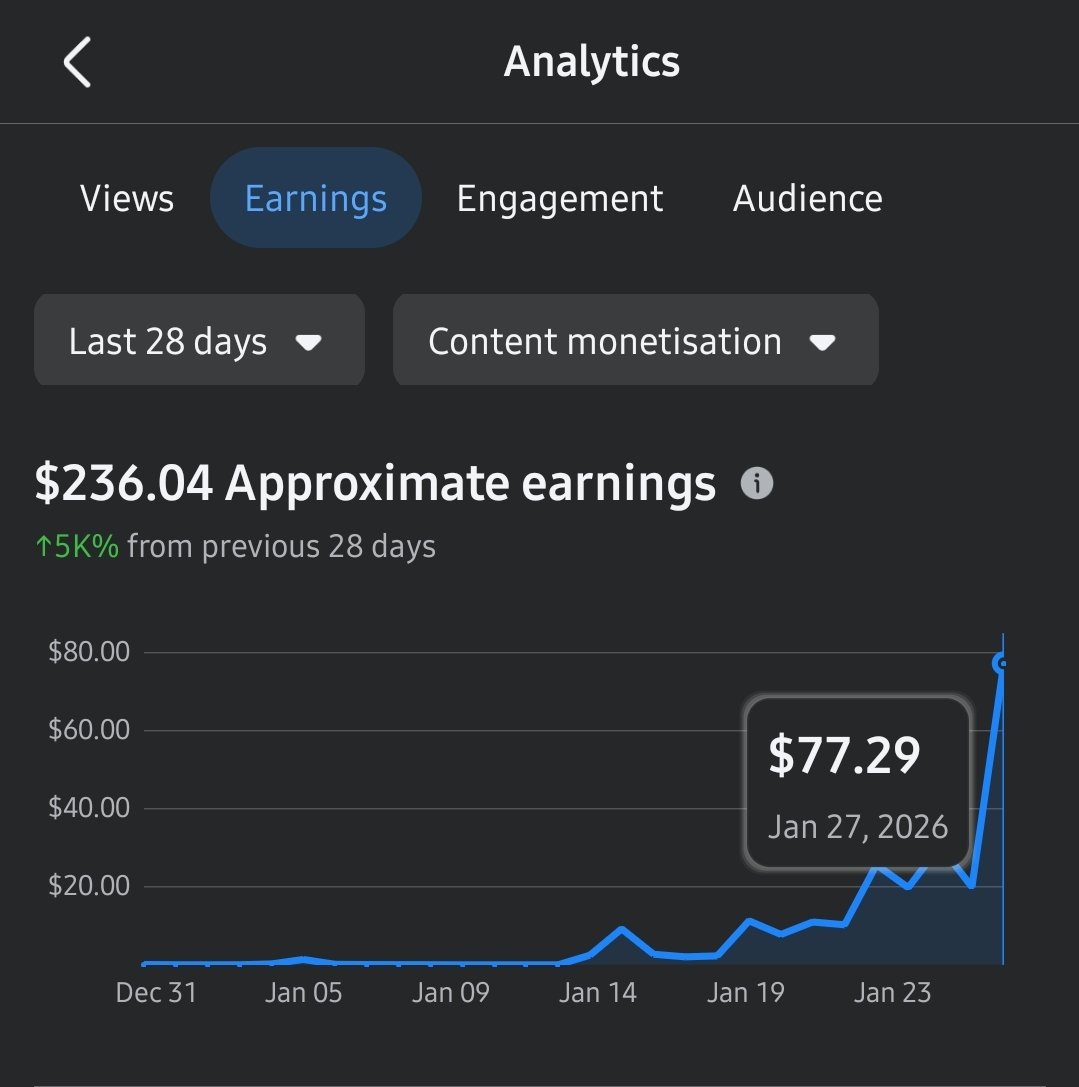Screen dimensions: 1079x1087
Task: Tap the from previous 28 days text
Action: 282,547
